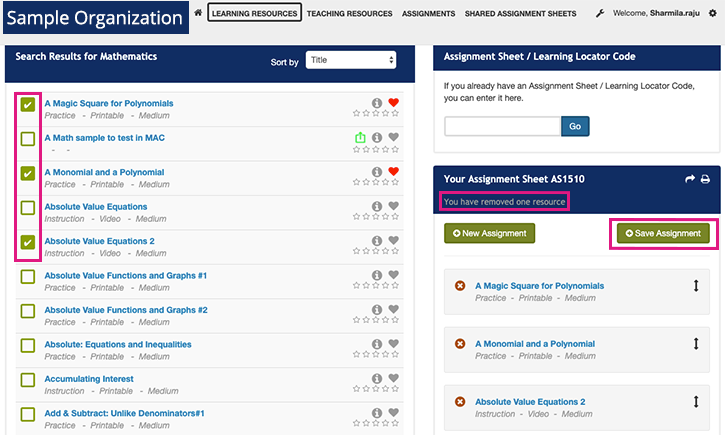Click reorder arrow for Absolute Value Equations 2
Viewport: 725px width, 435px height.
(696, 402)
